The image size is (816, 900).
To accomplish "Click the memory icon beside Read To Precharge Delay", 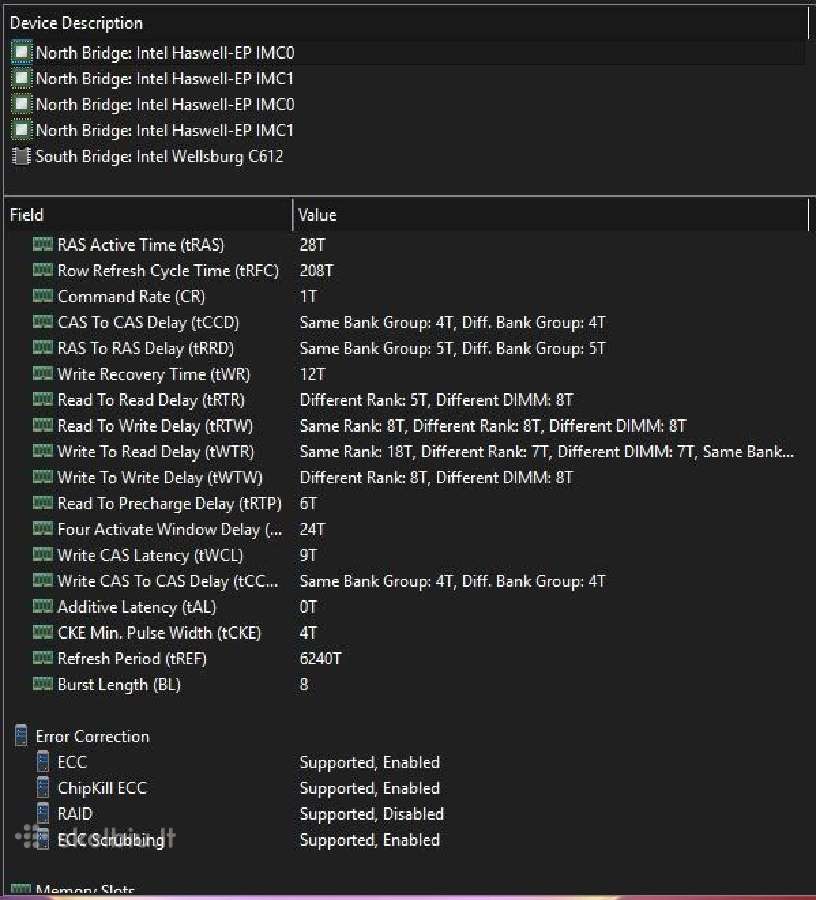I will [x=42, y=503].
